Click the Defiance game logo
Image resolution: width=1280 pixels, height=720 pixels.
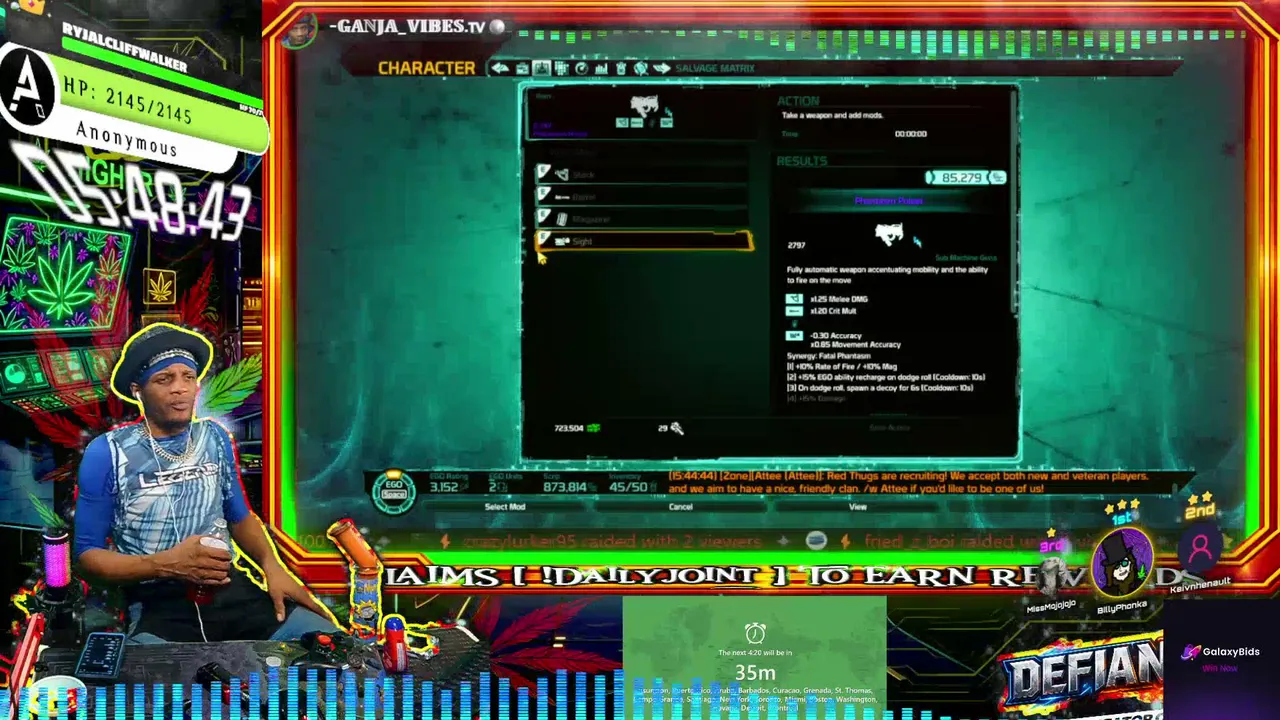(x=1082, y=676)
